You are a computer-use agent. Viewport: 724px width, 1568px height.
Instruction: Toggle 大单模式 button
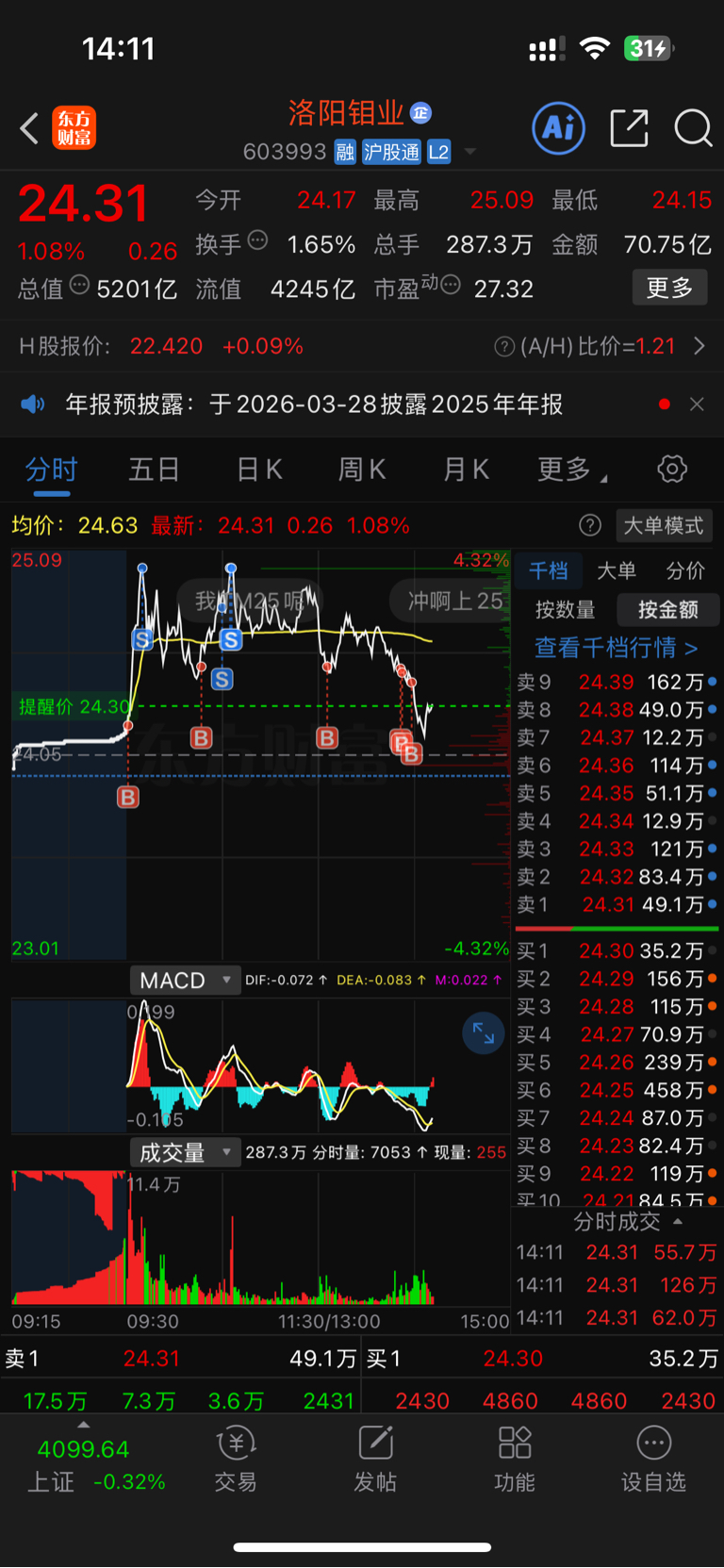point(664,525)
